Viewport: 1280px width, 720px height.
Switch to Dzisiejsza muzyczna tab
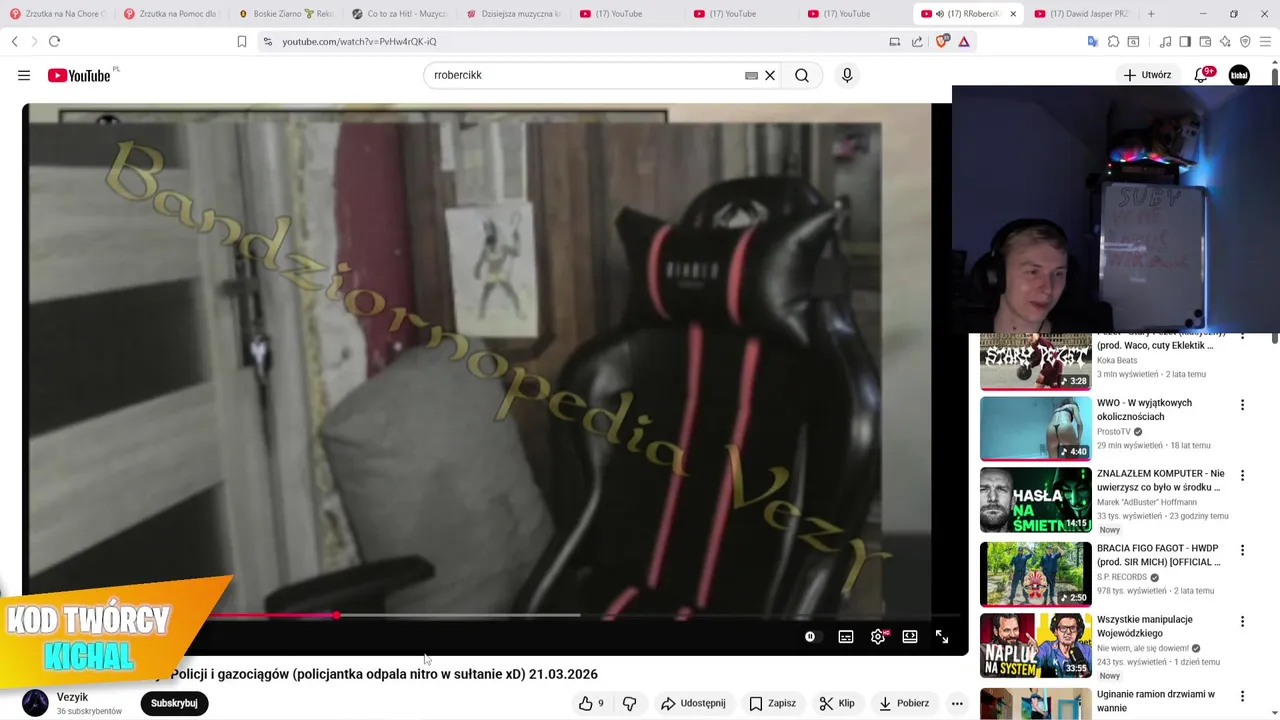point(513,14)
